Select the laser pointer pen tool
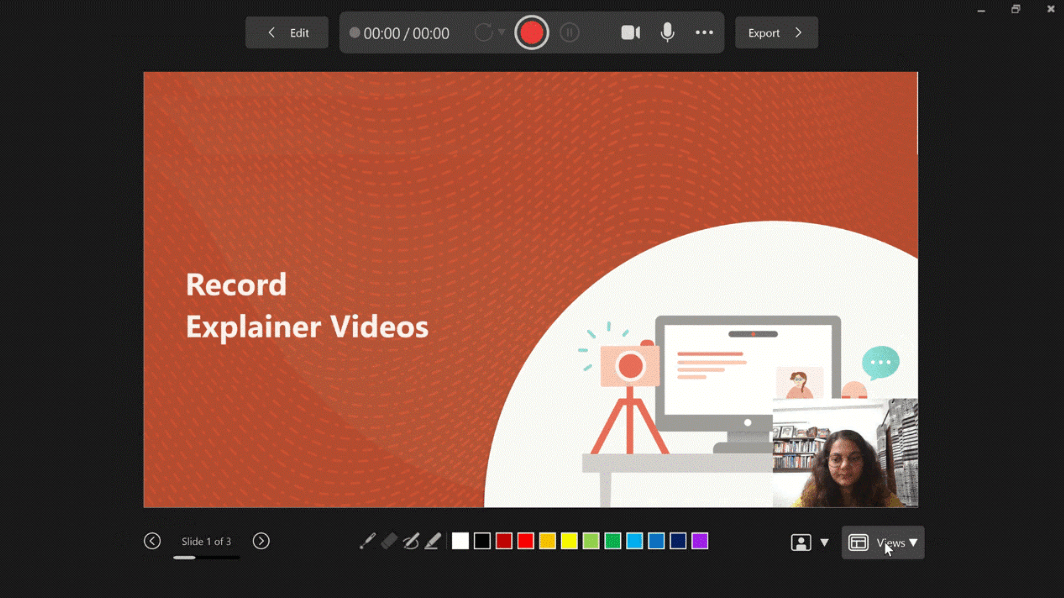 [367, 541]
